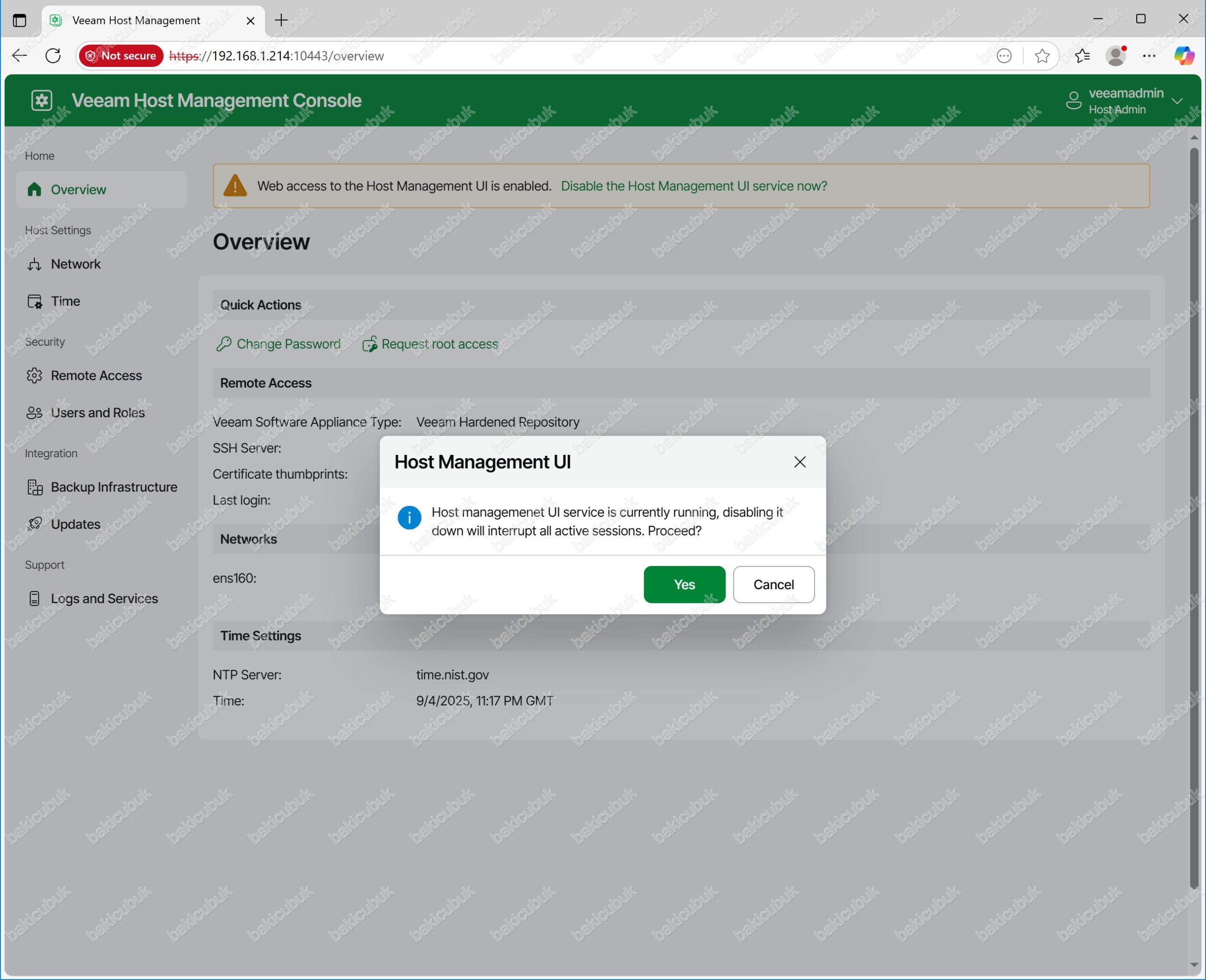Click the page vertical scrollbar

click(1194, 519)
